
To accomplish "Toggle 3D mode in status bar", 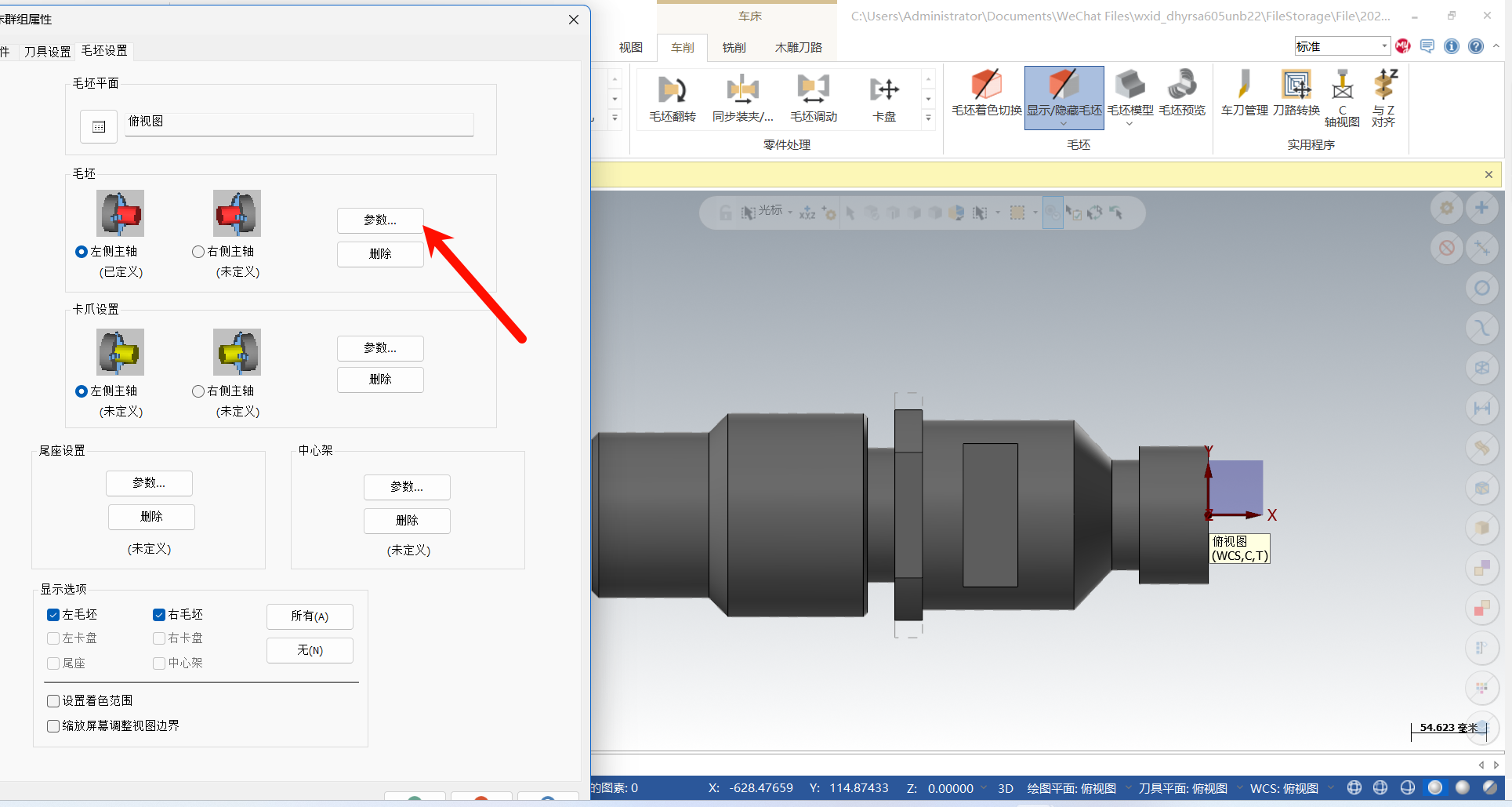I will tap(1005, 788).
